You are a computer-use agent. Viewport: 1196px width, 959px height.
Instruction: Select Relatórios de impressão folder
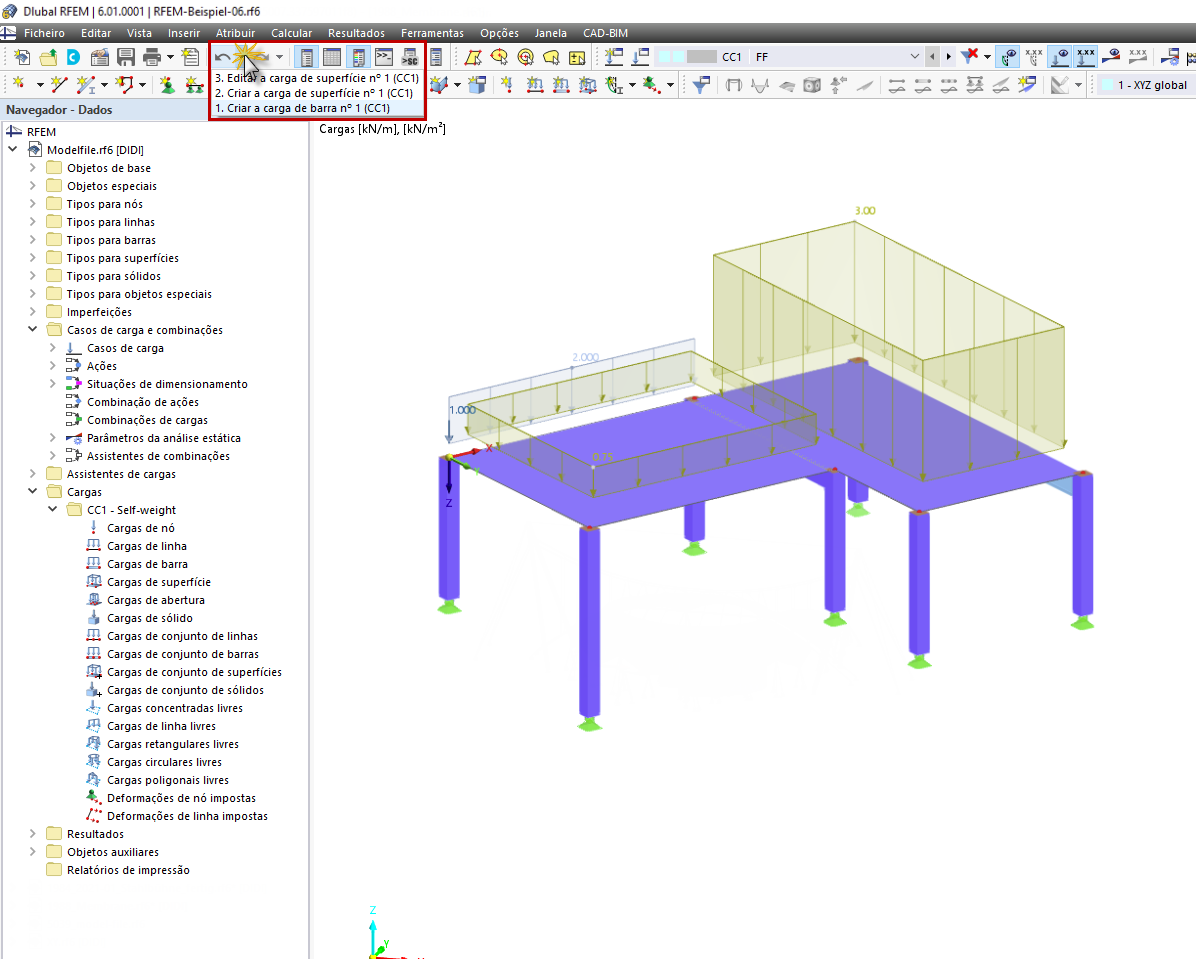[128, 870]
